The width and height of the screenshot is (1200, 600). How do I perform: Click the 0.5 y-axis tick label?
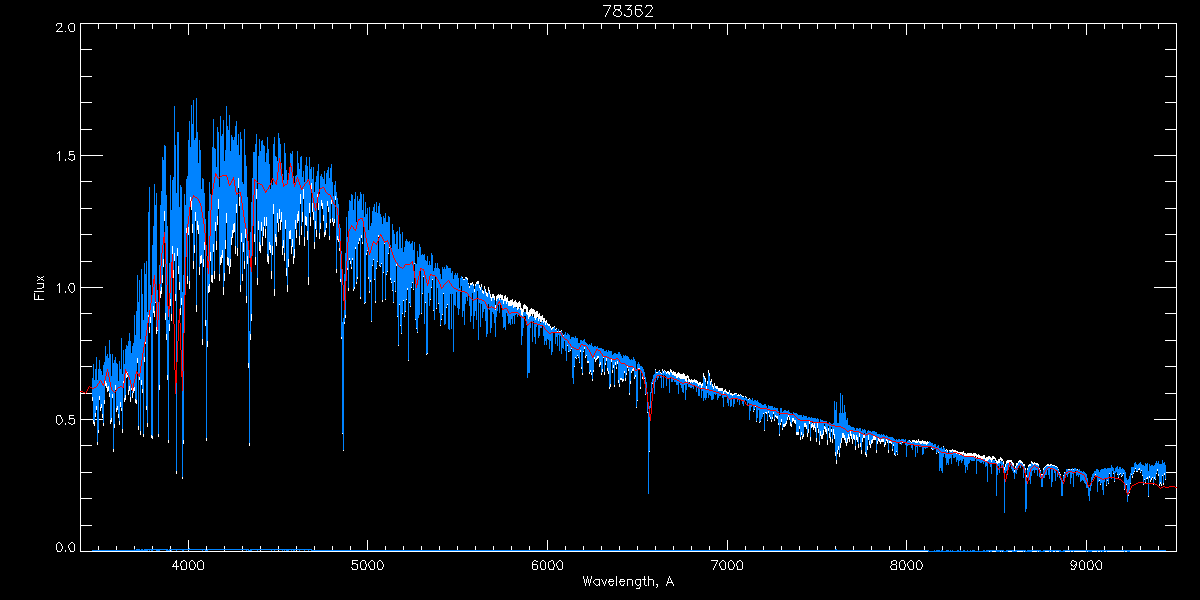(x=66, y=419)
